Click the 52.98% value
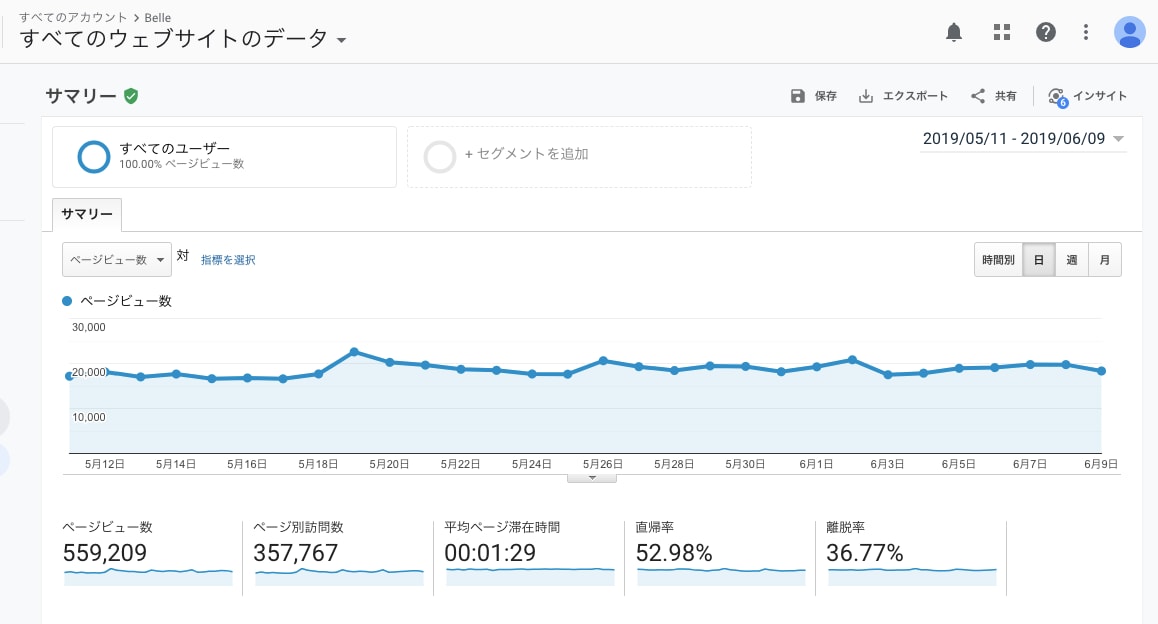The width and height of the screenshot is (1158, 624). 674,552
